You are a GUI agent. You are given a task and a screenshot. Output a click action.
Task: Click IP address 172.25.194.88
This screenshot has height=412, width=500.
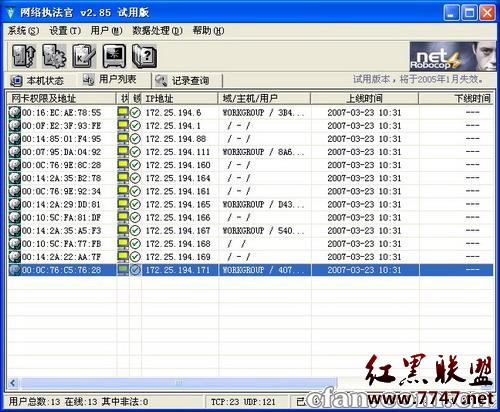tap(176, 139)
